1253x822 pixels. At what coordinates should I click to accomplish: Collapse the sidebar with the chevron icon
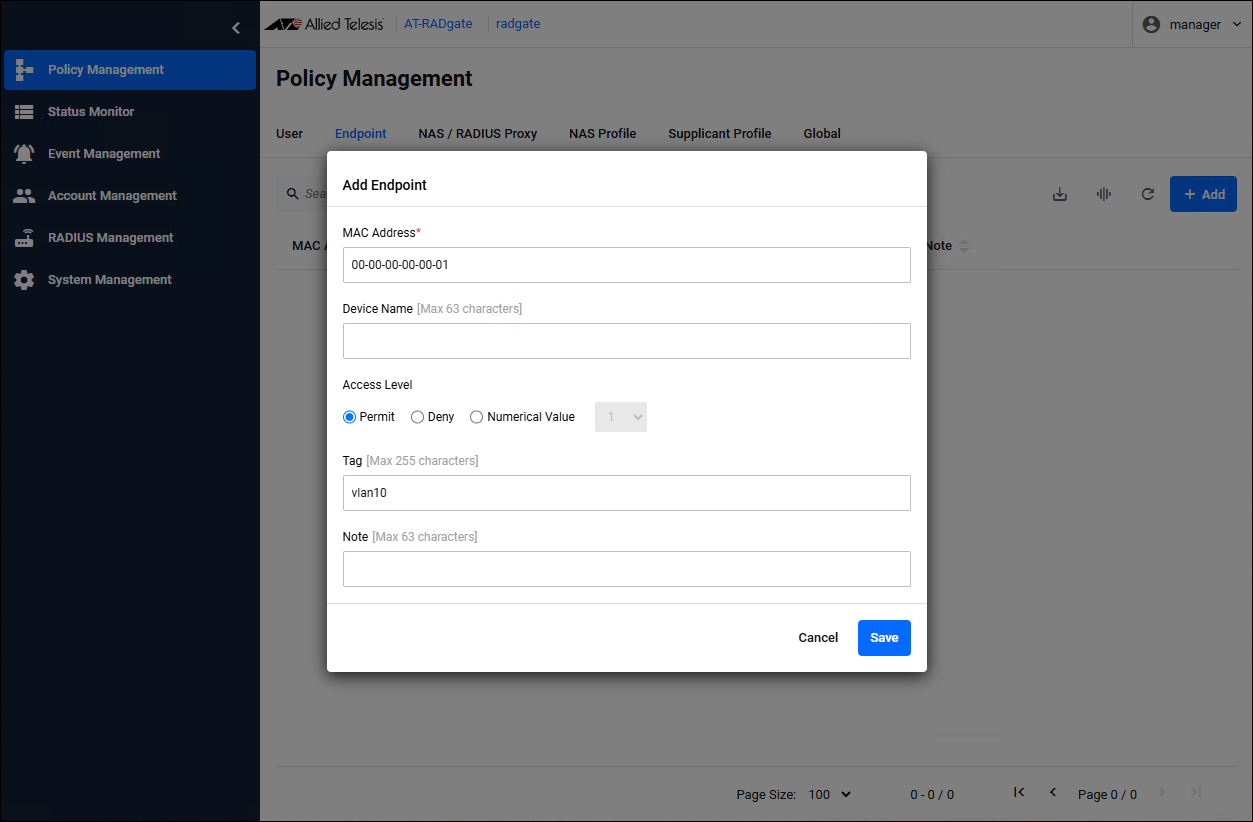pos(236,28)
